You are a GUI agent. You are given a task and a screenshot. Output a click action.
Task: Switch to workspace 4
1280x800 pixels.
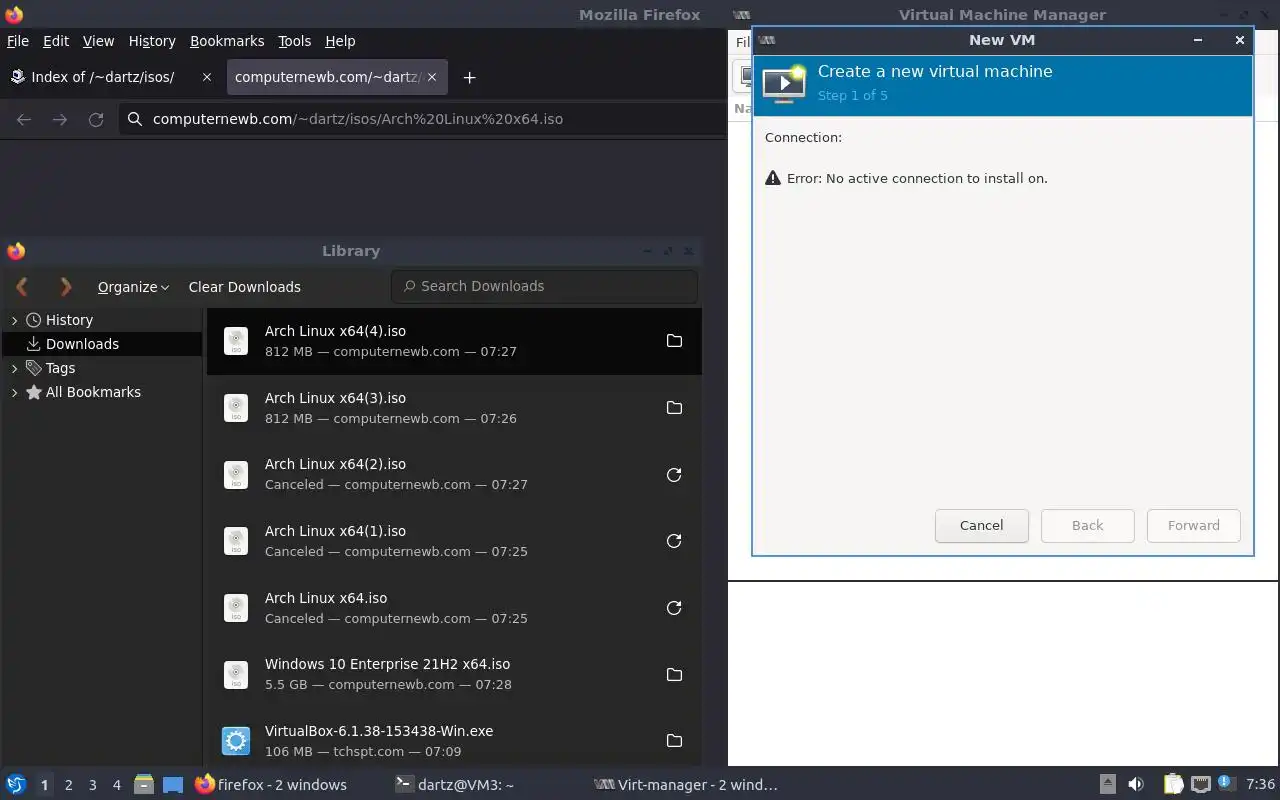117,785
